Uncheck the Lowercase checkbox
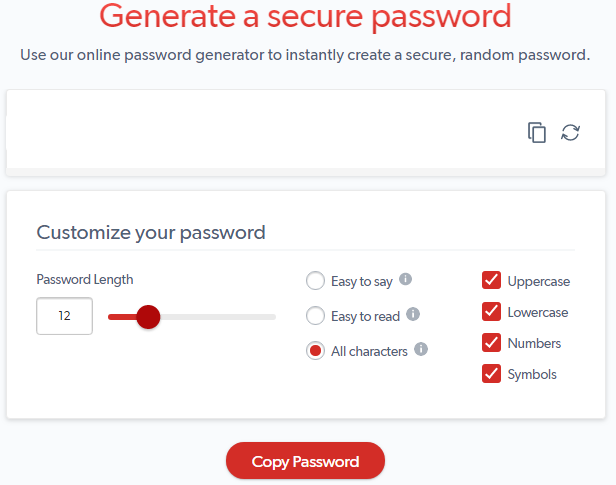 coord(491,311)
